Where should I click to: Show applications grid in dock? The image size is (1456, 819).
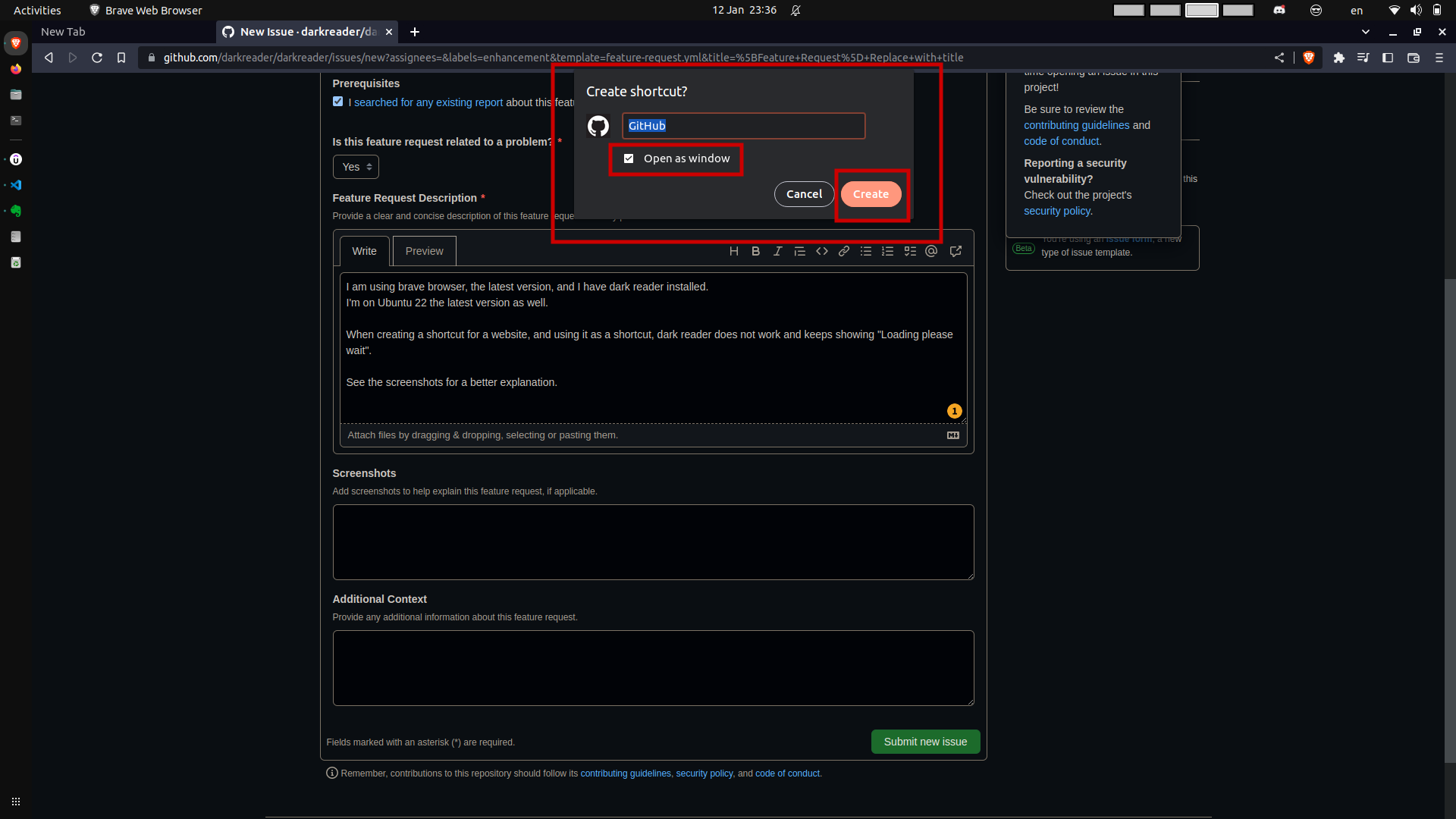point(16,802)
